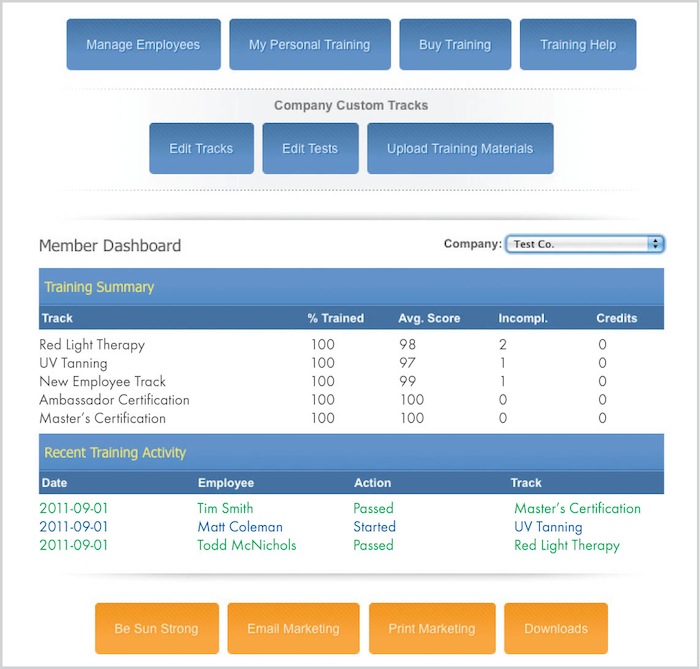Image resolution: width=700 pixels, height=669 pixels.
Task: Click the Be Sun Strong button
Action: pos(156,629)
